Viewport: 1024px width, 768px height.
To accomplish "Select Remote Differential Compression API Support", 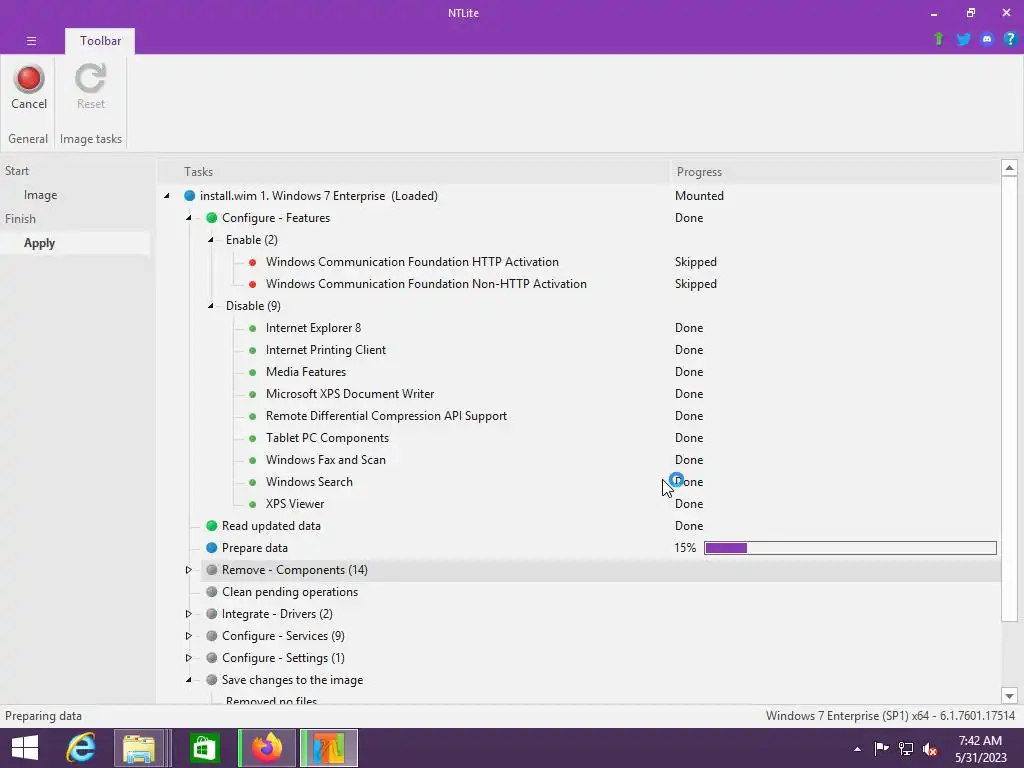I will pos(386,416).
